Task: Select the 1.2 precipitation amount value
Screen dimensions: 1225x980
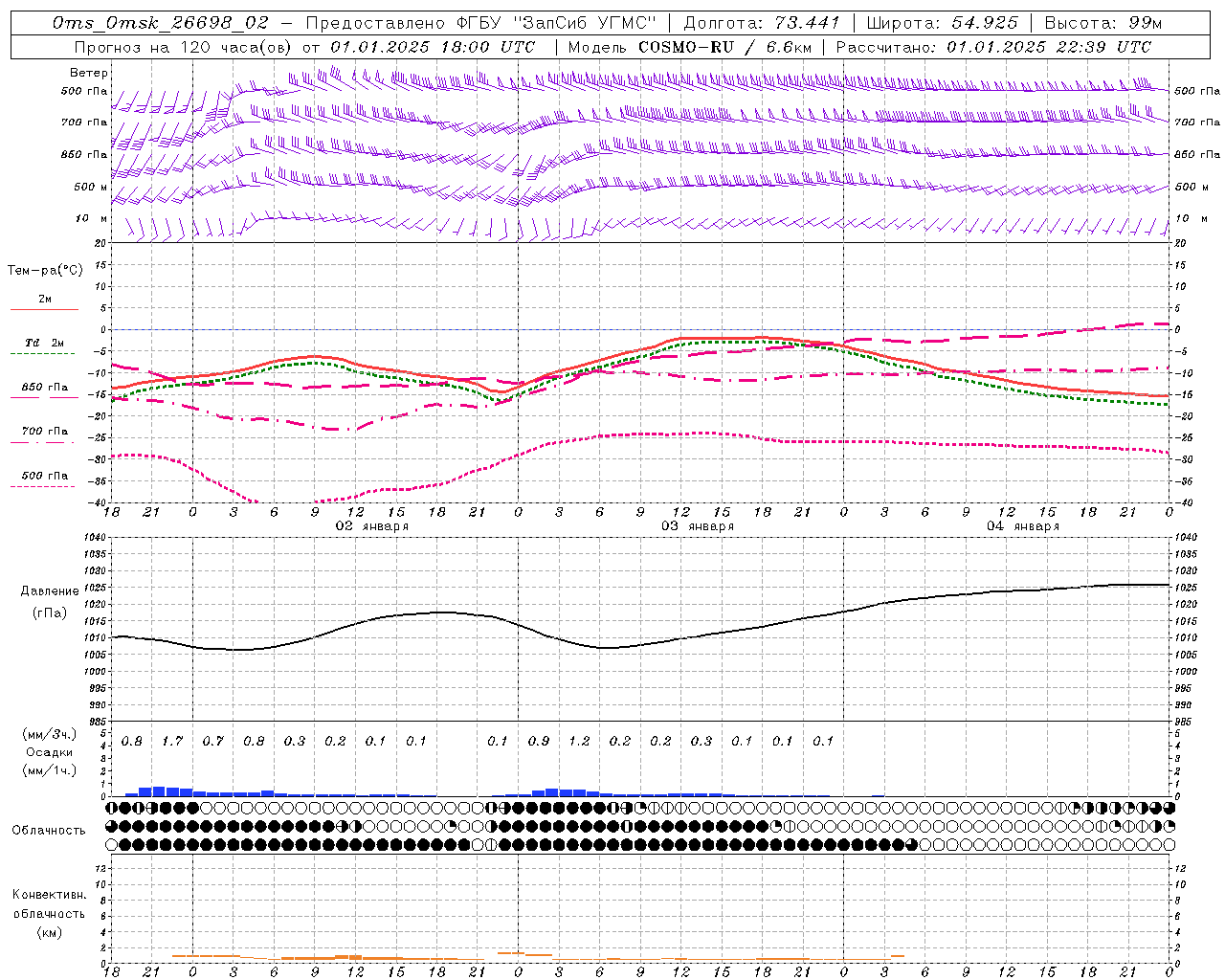Action: tap(579, 741)
